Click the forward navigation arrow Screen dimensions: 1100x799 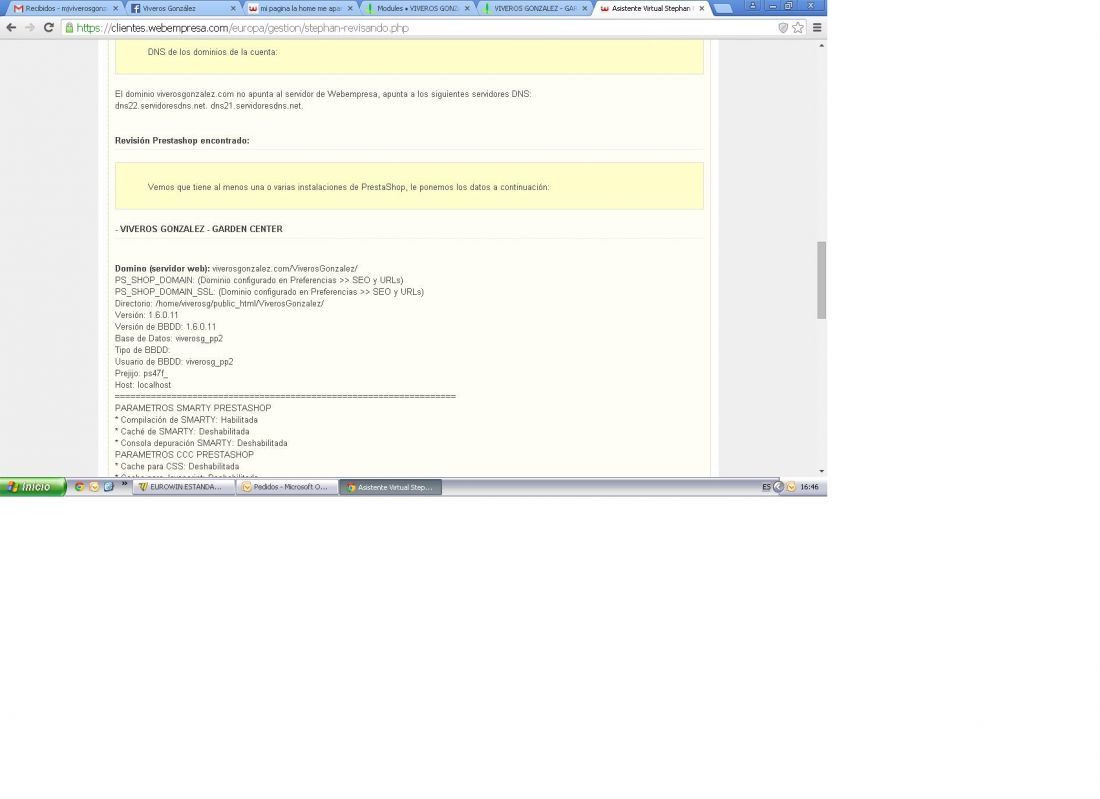pyautogui.click(x=29, y=27)
